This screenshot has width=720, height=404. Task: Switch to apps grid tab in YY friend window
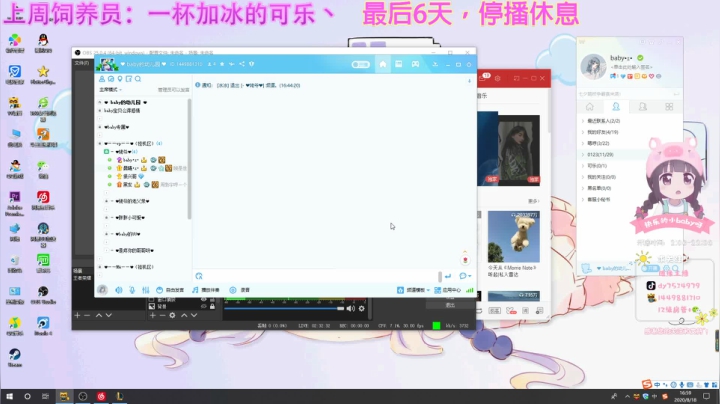pyautogui.click(x=669, y=107)
